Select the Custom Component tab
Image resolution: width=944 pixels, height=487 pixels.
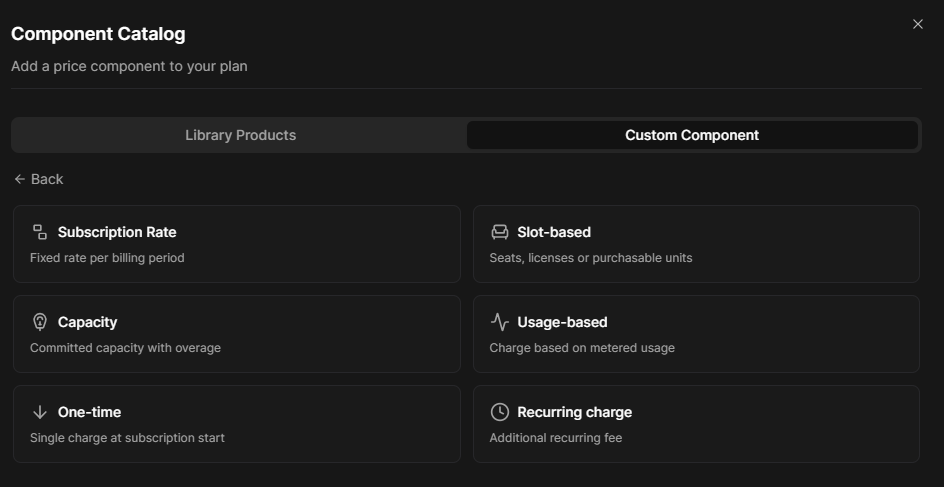[692, 135]
